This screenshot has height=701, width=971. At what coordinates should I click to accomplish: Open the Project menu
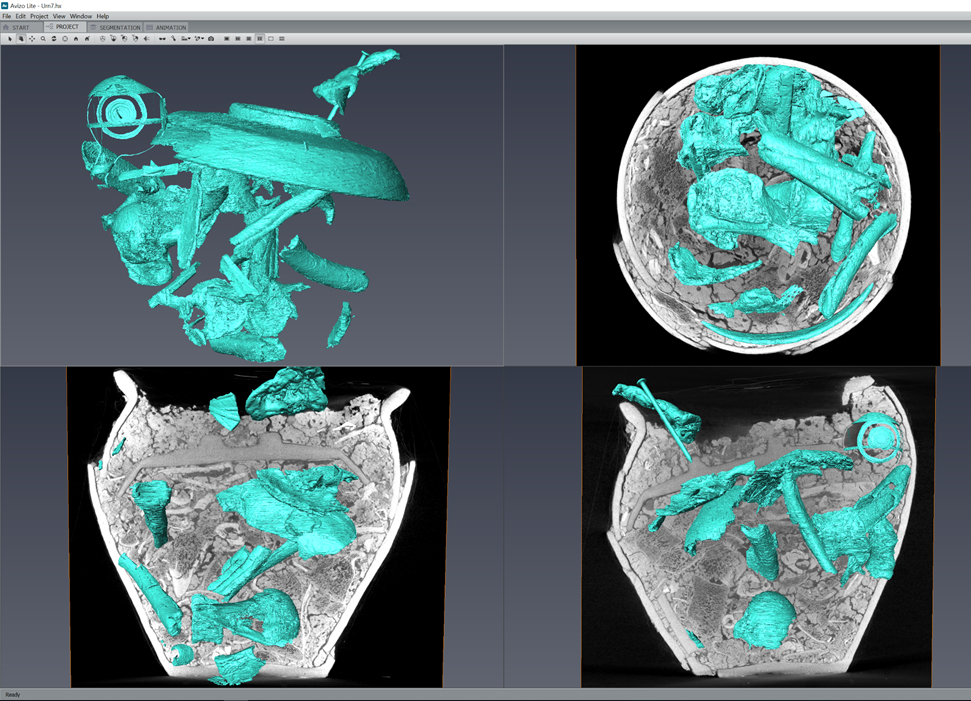(39, 16)
